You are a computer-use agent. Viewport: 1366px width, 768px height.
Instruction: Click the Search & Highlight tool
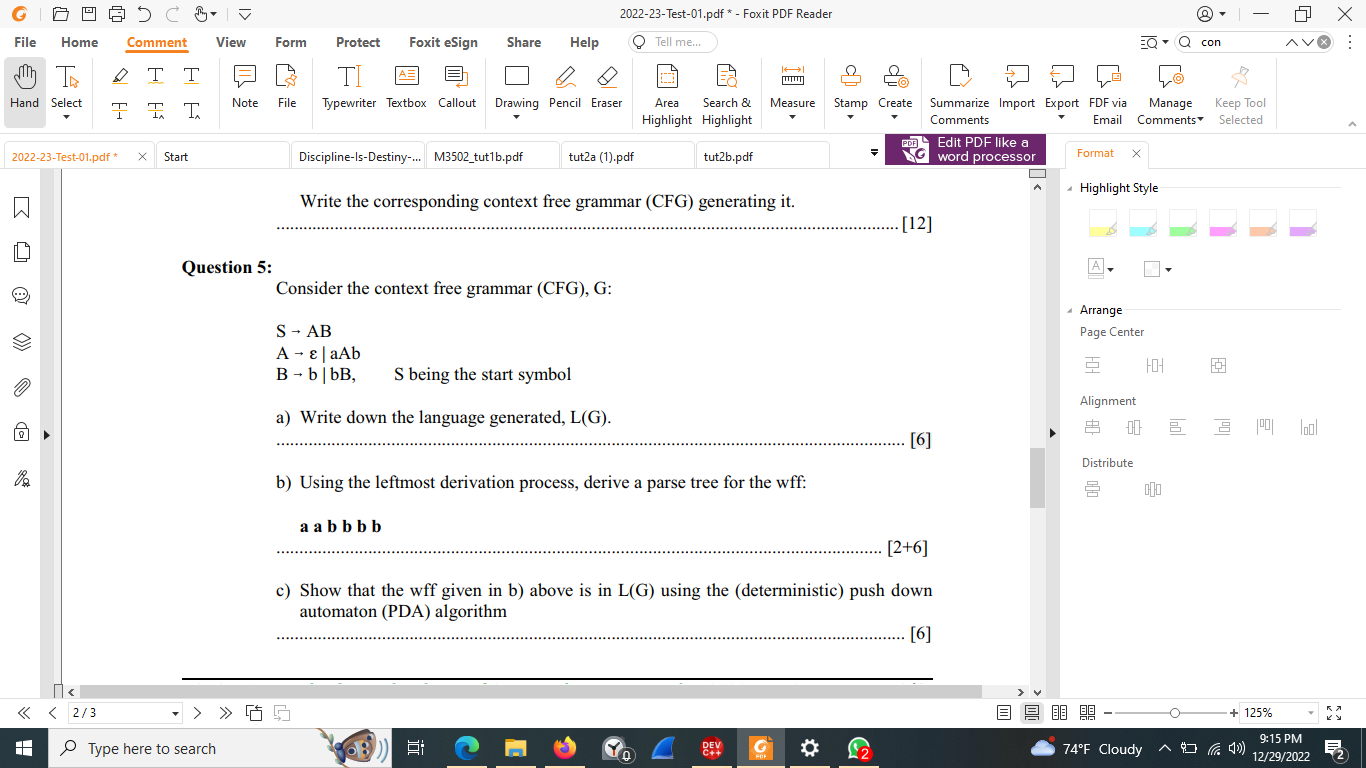(726, 88)
